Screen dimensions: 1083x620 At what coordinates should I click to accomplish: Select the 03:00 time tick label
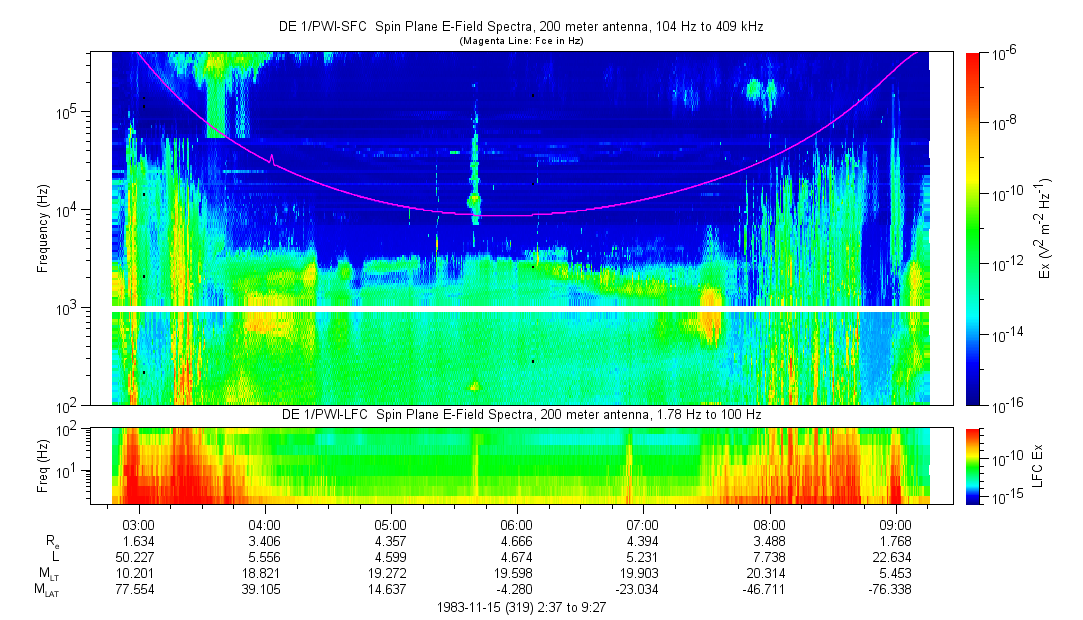(138, 525)
